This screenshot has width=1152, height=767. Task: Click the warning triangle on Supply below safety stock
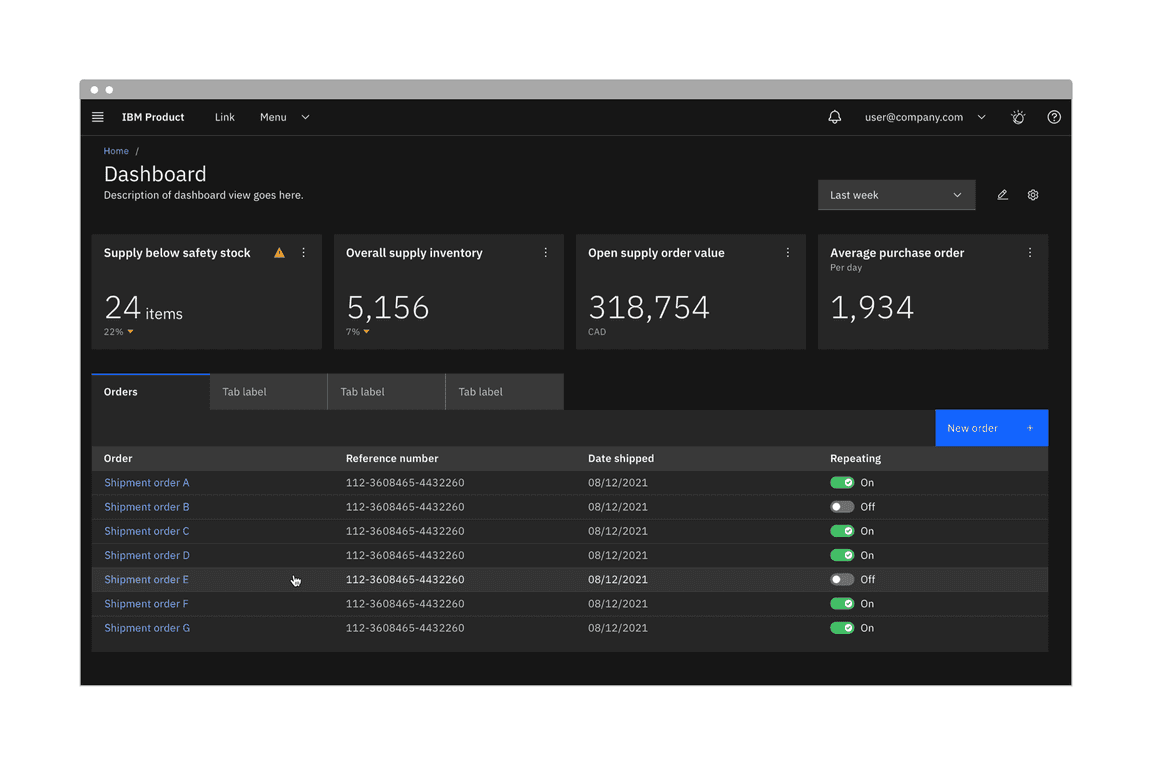(x=279, y=252)
